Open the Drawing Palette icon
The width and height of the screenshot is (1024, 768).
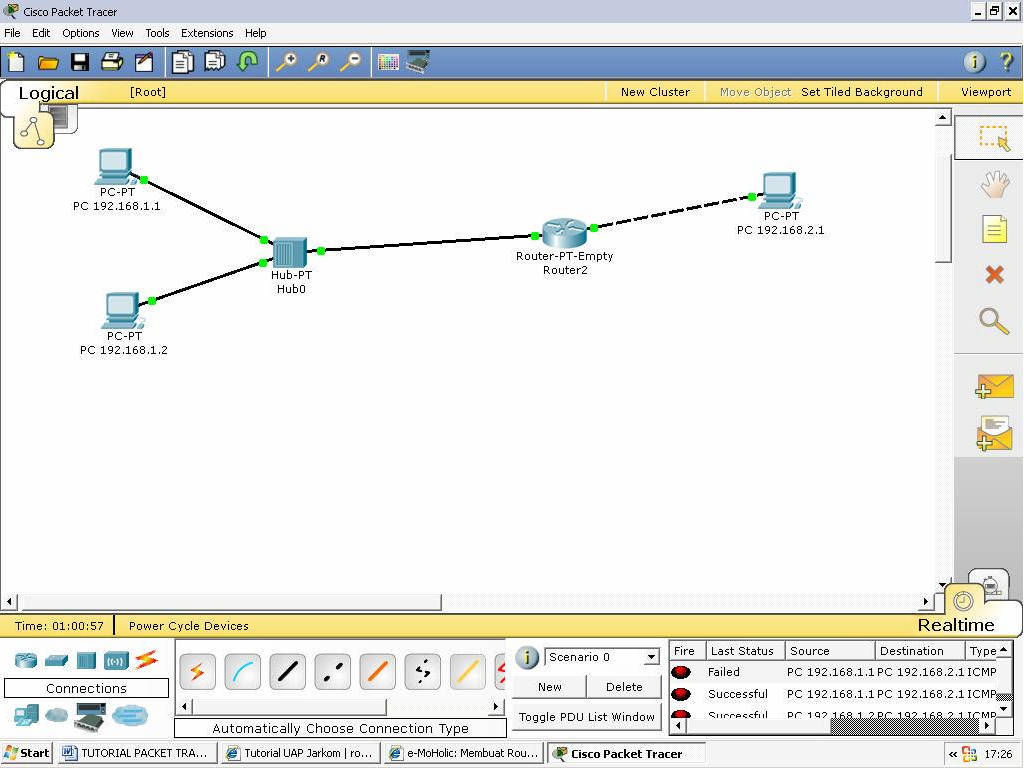388,63
